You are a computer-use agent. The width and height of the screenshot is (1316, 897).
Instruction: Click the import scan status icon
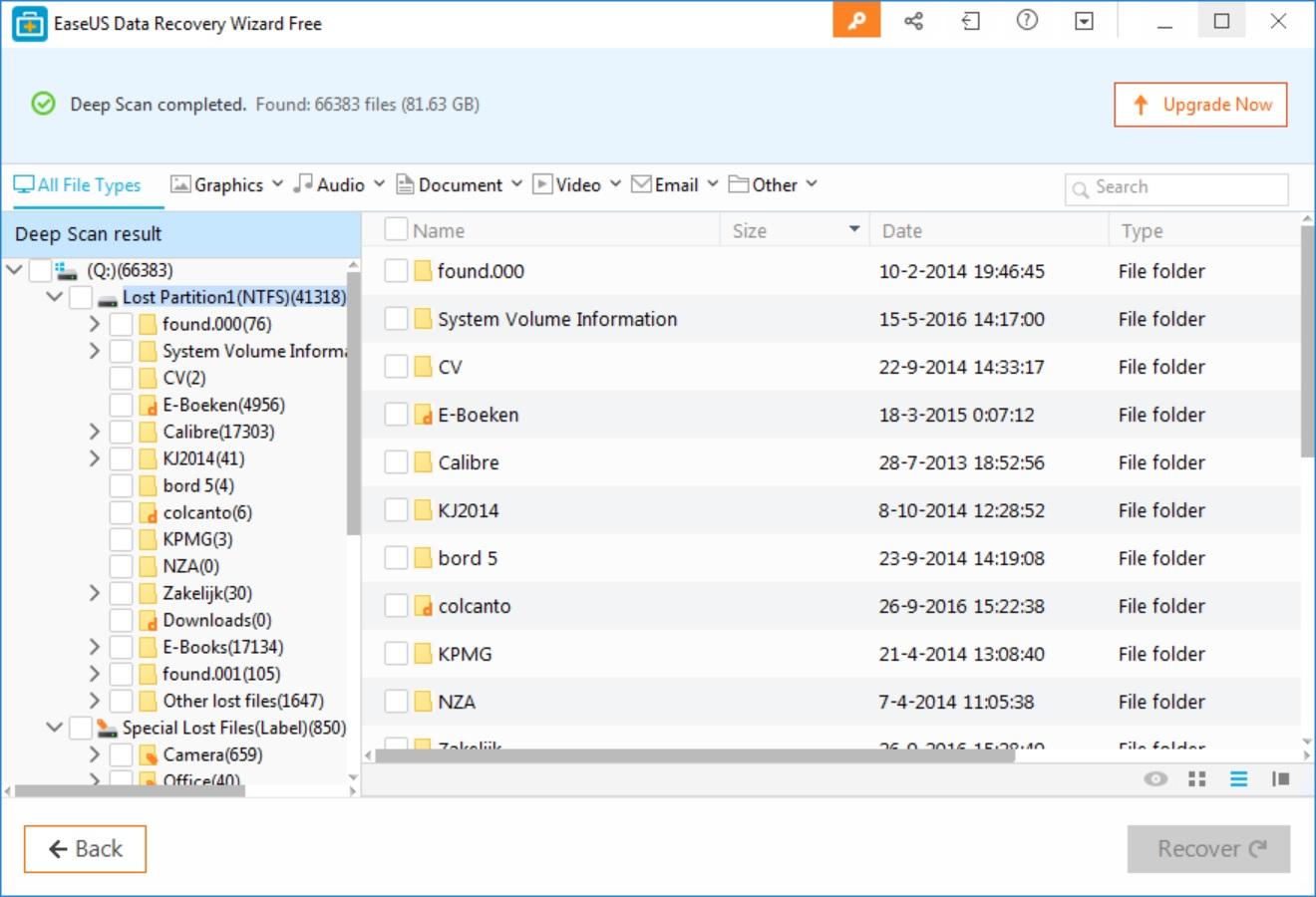click(970, 21)
